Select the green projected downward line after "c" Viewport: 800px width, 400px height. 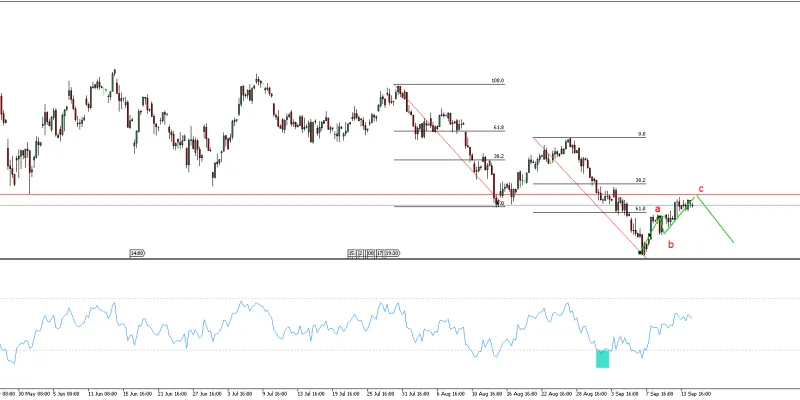pos(715,219)
